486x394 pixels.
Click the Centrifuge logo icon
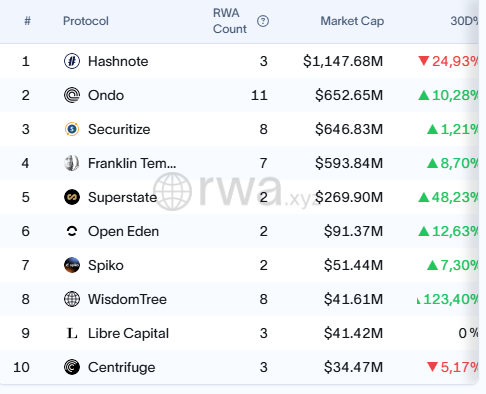pos(72,367)
